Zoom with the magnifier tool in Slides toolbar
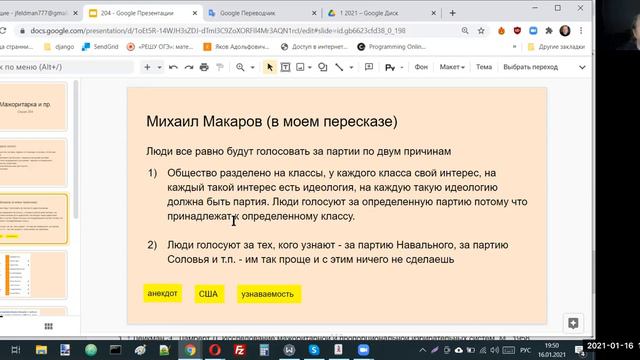The image size is (640, 360). [240, 67]
